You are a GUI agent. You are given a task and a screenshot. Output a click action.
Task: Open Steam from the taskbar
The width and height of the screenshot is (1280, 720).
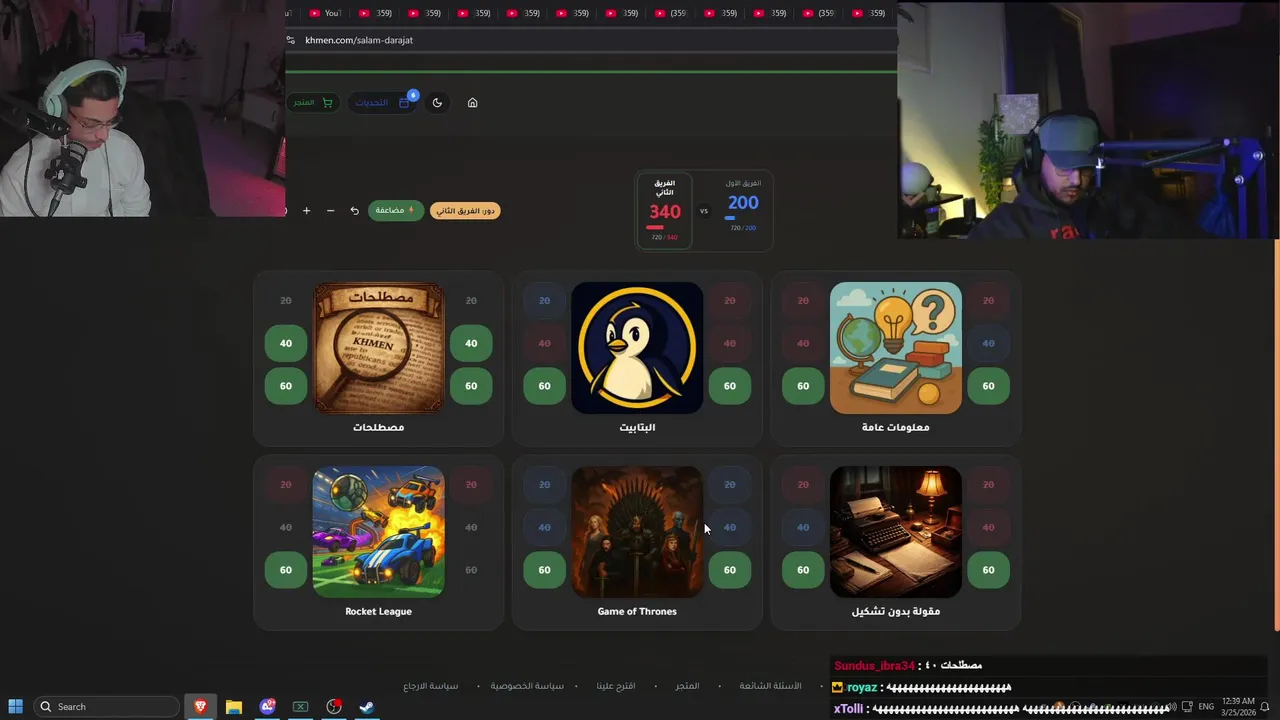point(367,706)
